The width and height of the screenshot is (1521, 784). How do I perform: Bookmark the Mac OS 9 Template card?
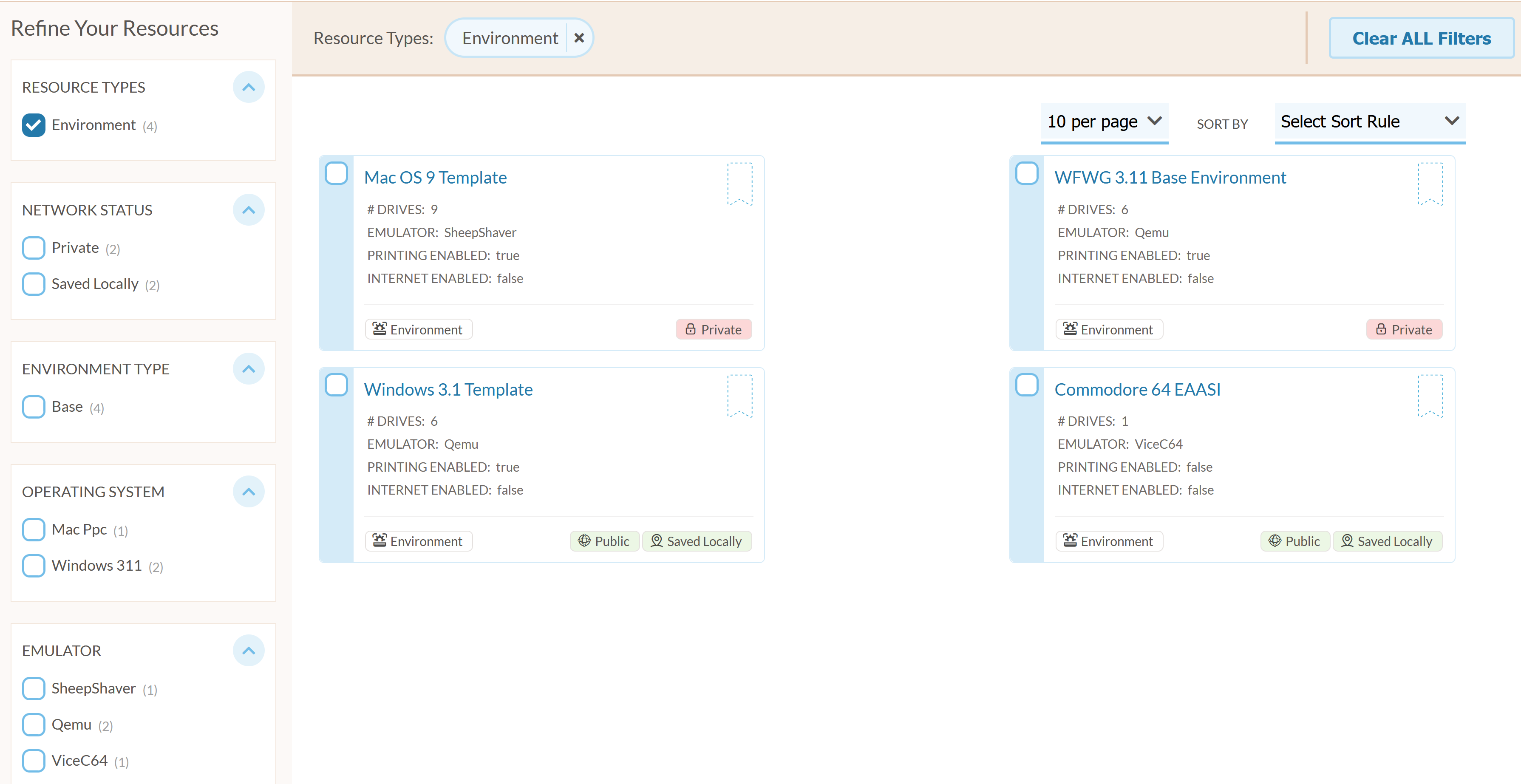[739, 184]
